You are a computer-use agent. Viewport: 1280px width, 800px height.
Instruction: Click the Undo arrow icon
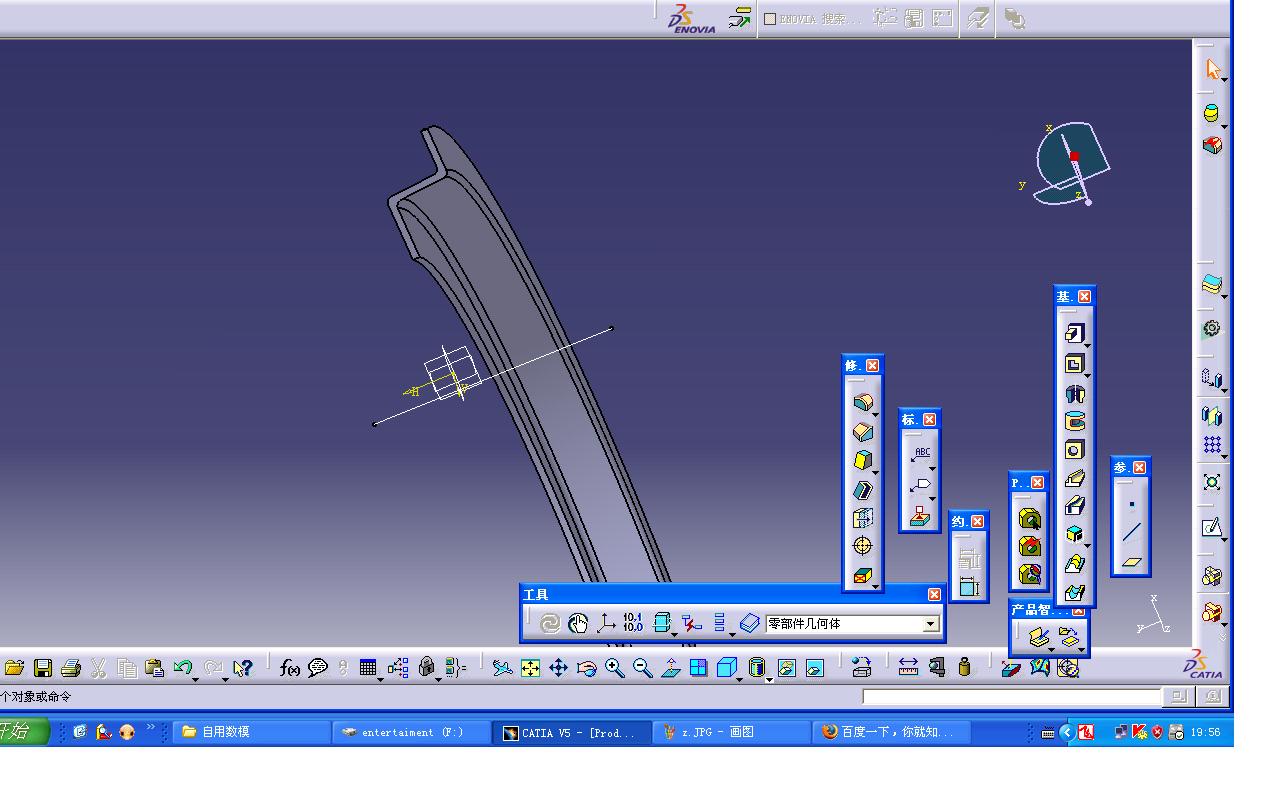(181, 667)
